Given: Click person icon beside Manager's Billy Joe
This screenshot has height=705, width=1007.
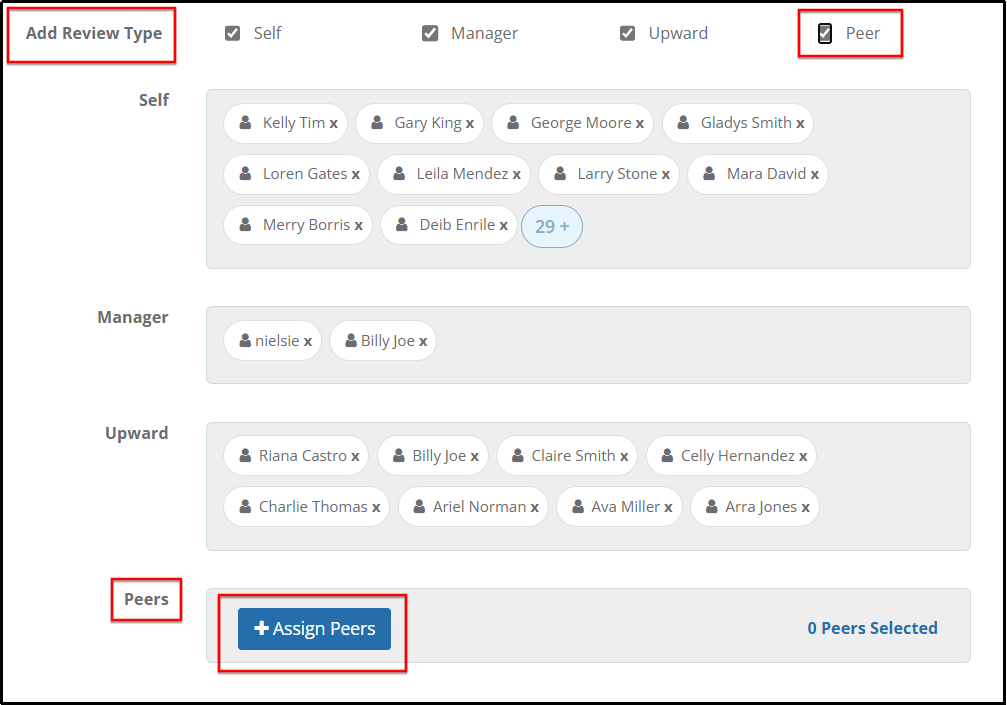Looking at the screenshot, I should (x=351, y=340).
